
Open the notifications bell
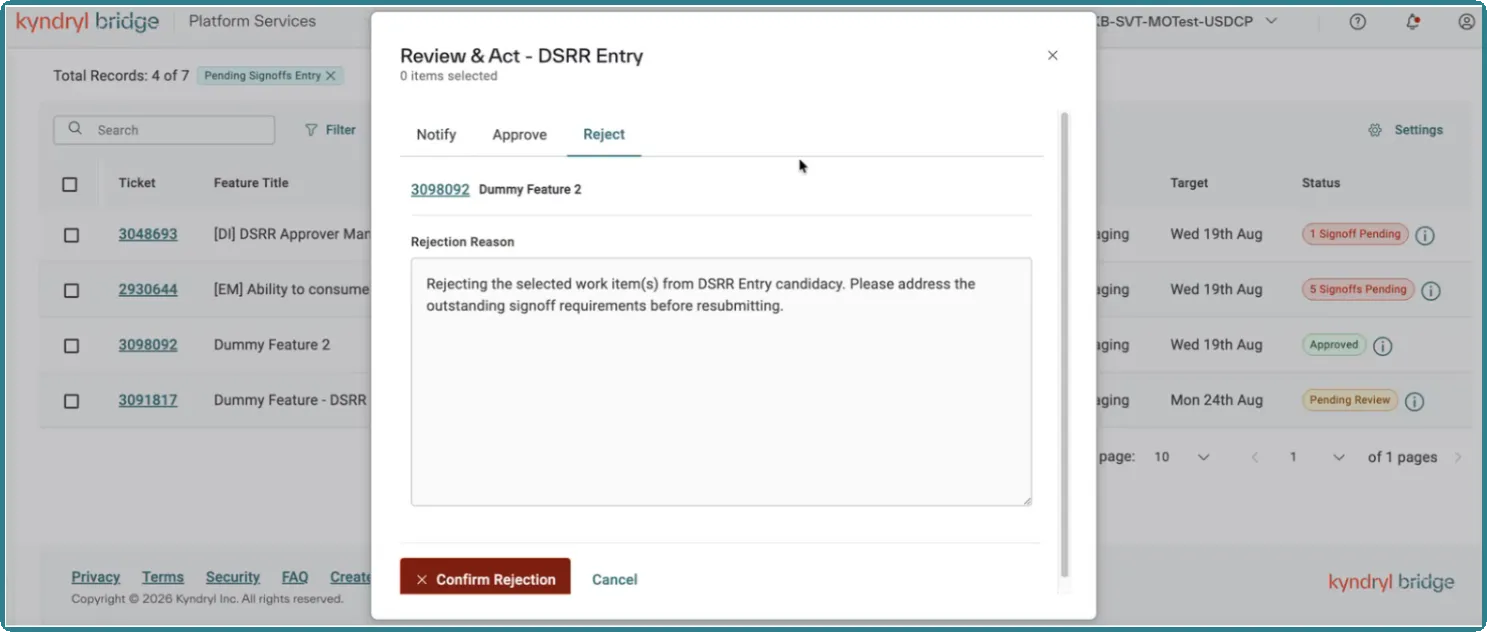click(1413, 21)
